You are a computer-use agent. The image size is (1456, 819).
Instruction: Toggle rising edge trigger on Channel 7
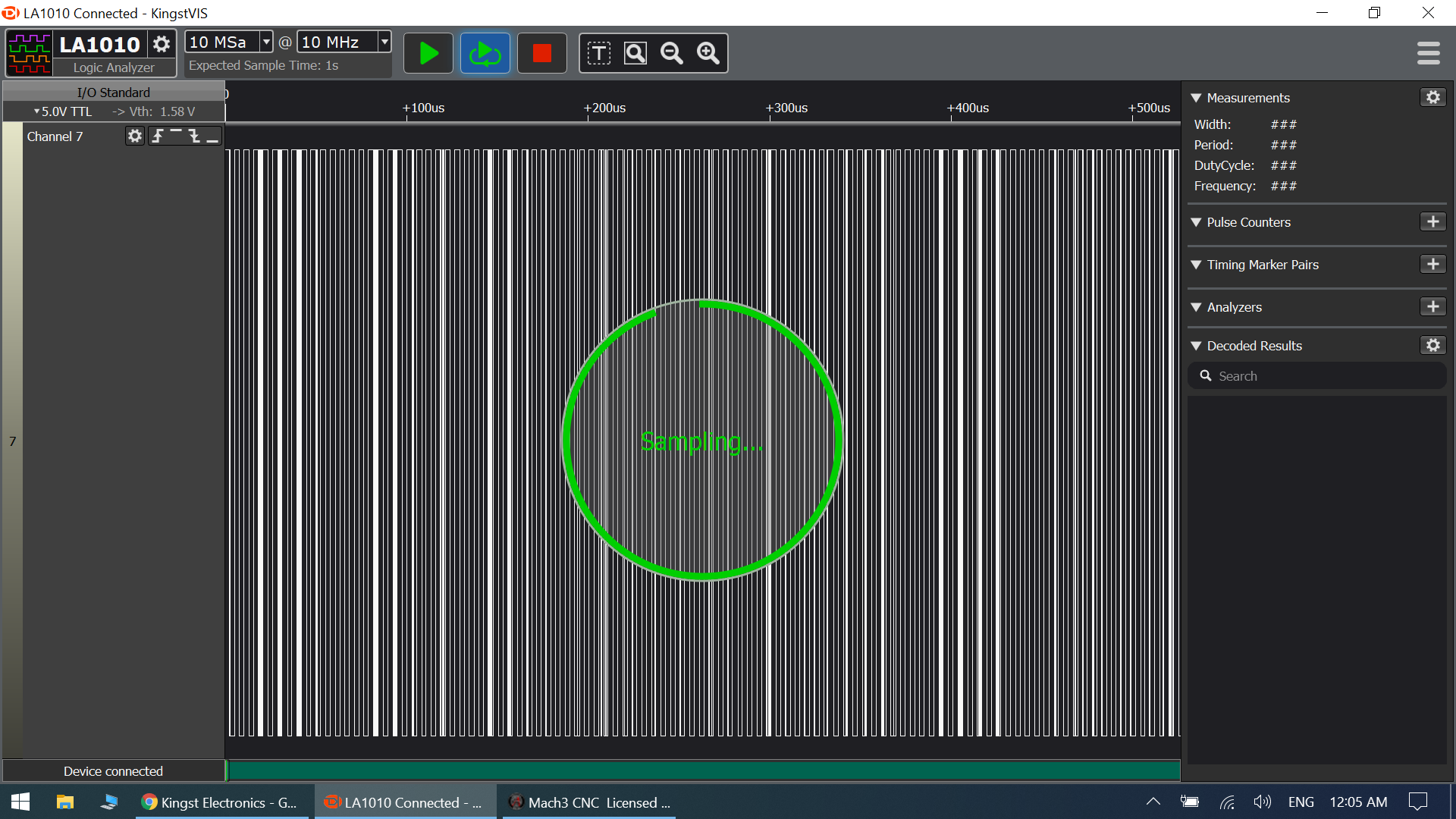click(158, 136)
